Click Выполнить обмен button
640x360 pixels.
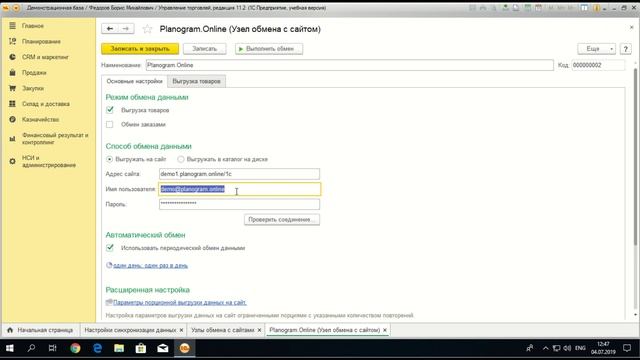coord(269,49)
